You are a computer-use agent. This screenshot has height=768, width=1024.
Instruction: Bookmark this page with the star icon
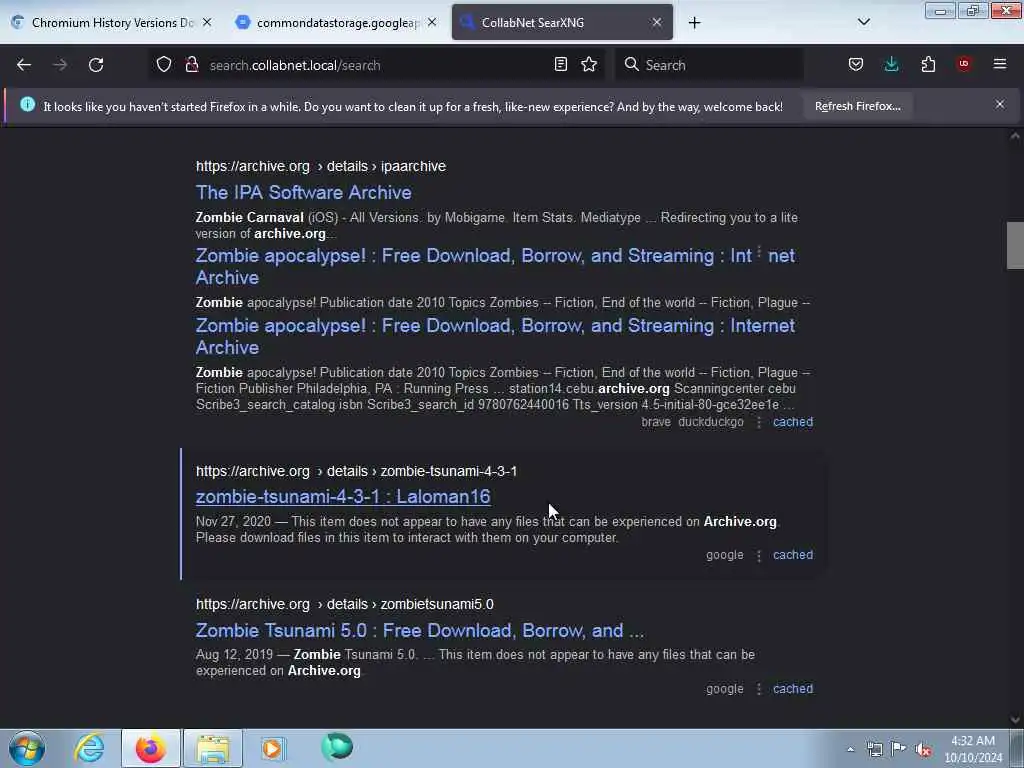click(x=589, y=64)
